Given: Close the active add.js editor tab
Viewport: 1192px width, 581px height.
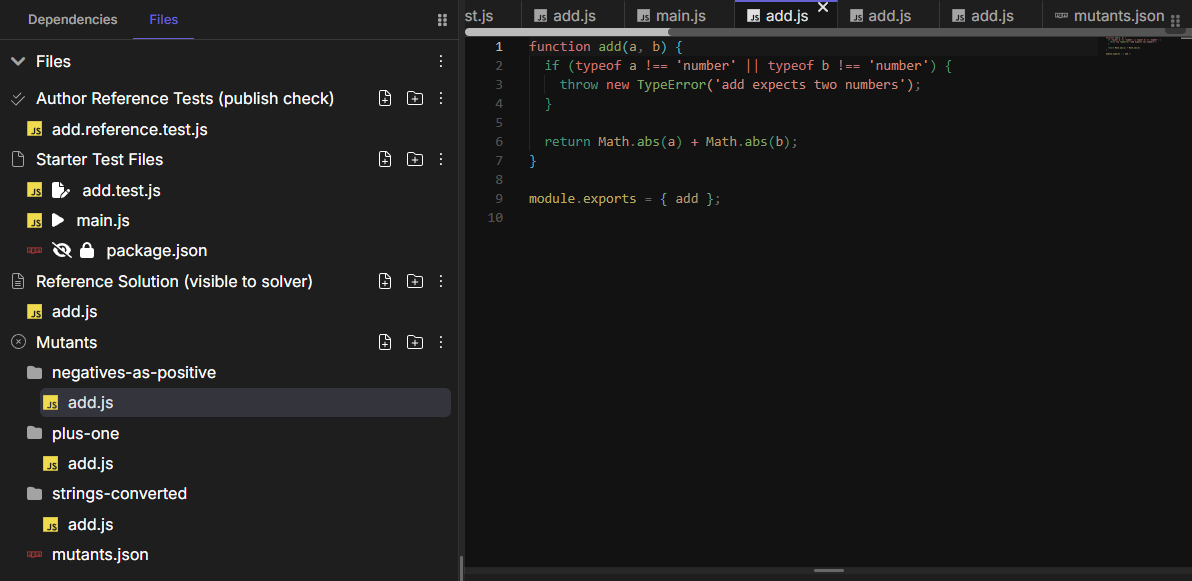Looking at the screenshot, I should [x=823, y=8].
